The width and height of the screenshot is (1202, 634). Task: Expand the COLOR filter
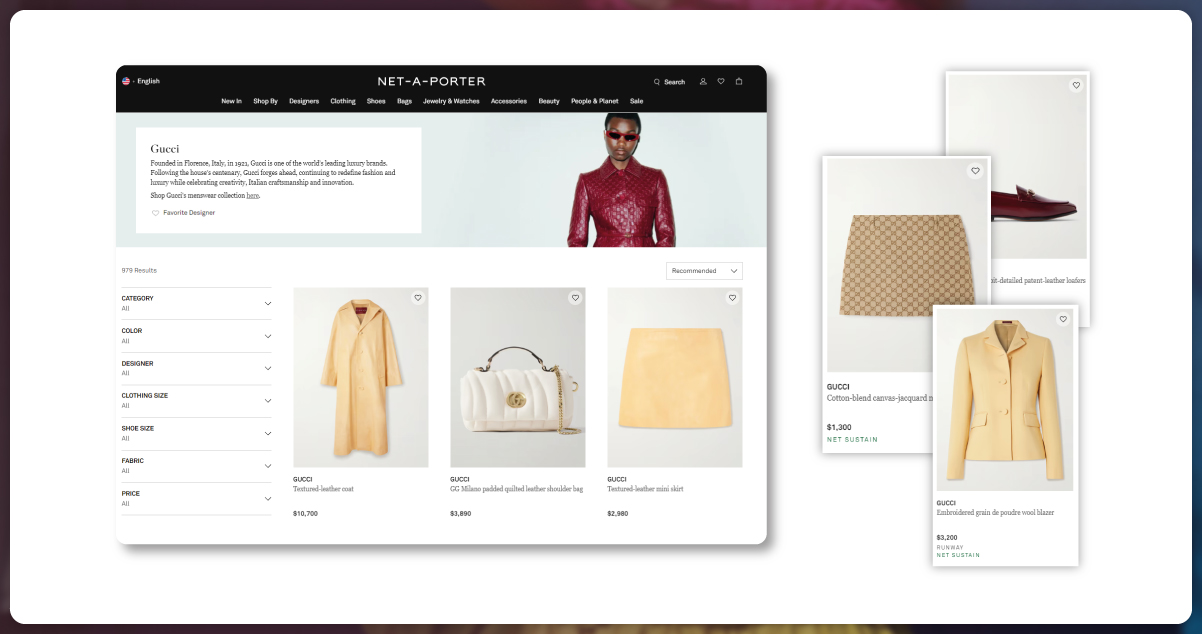point(196,336)
